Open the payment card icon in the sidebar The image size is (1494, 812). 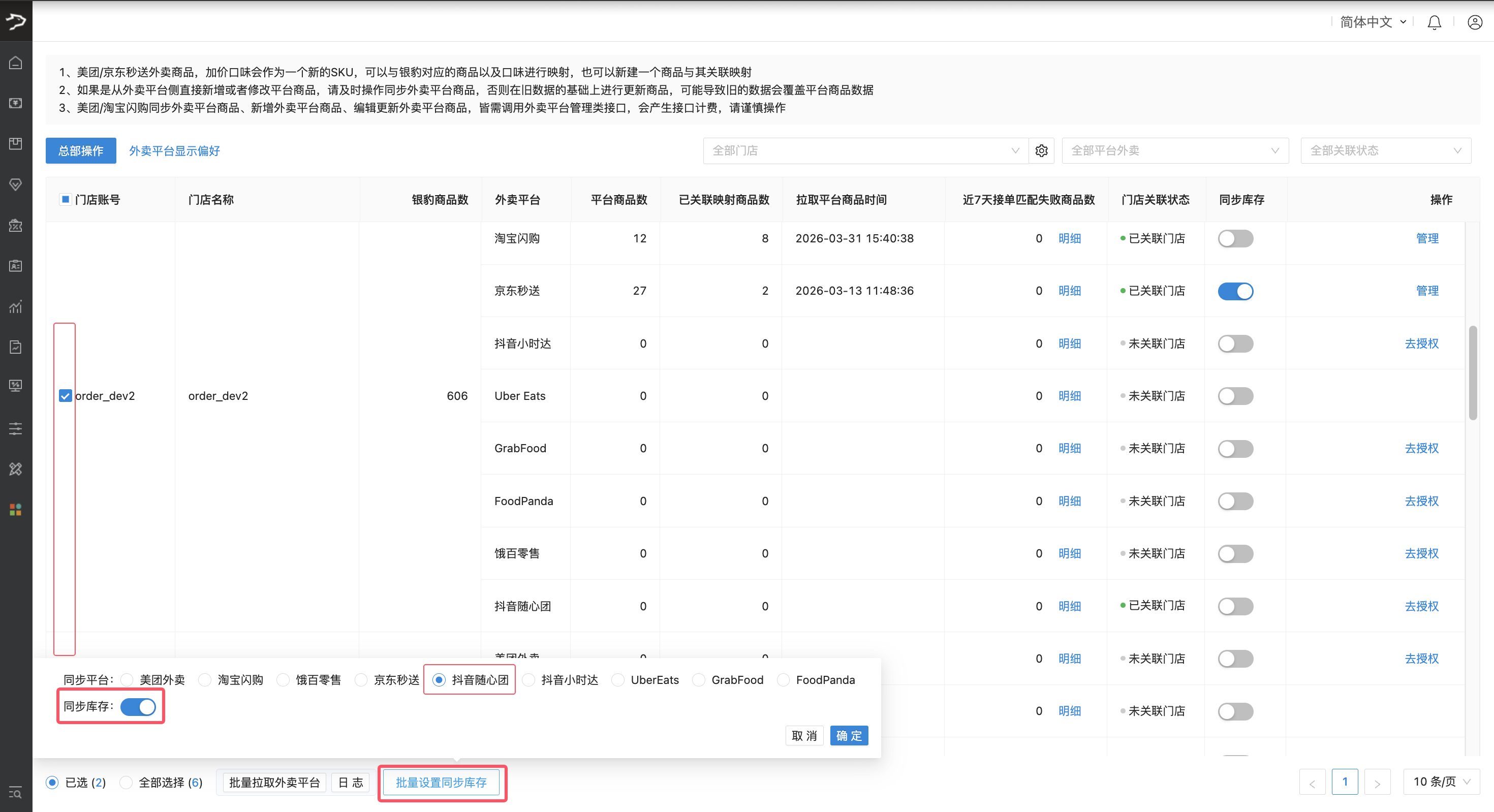16,103
